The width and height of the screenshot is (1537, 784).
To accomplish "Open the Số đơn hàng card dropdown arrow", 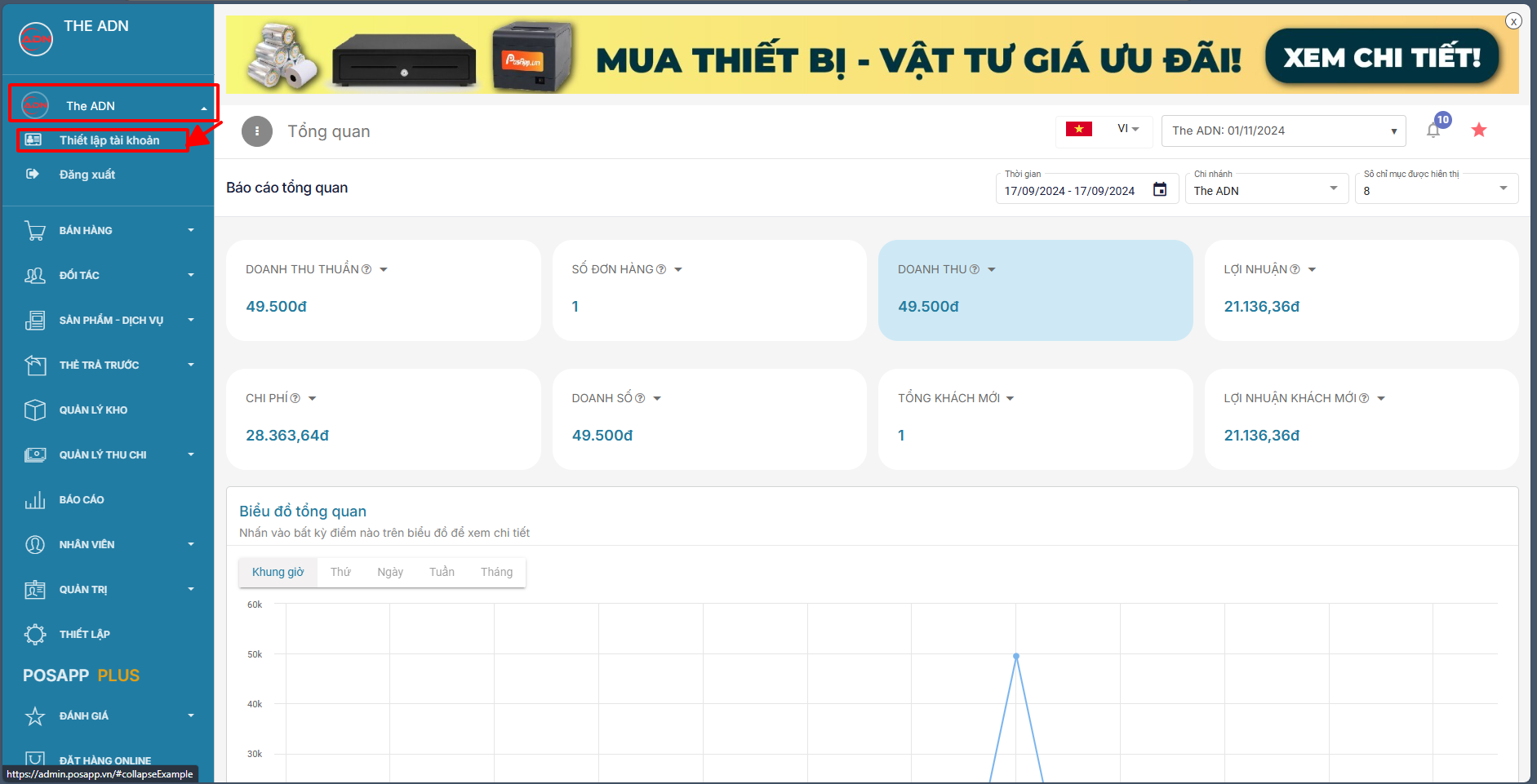I will pos(678,270).
